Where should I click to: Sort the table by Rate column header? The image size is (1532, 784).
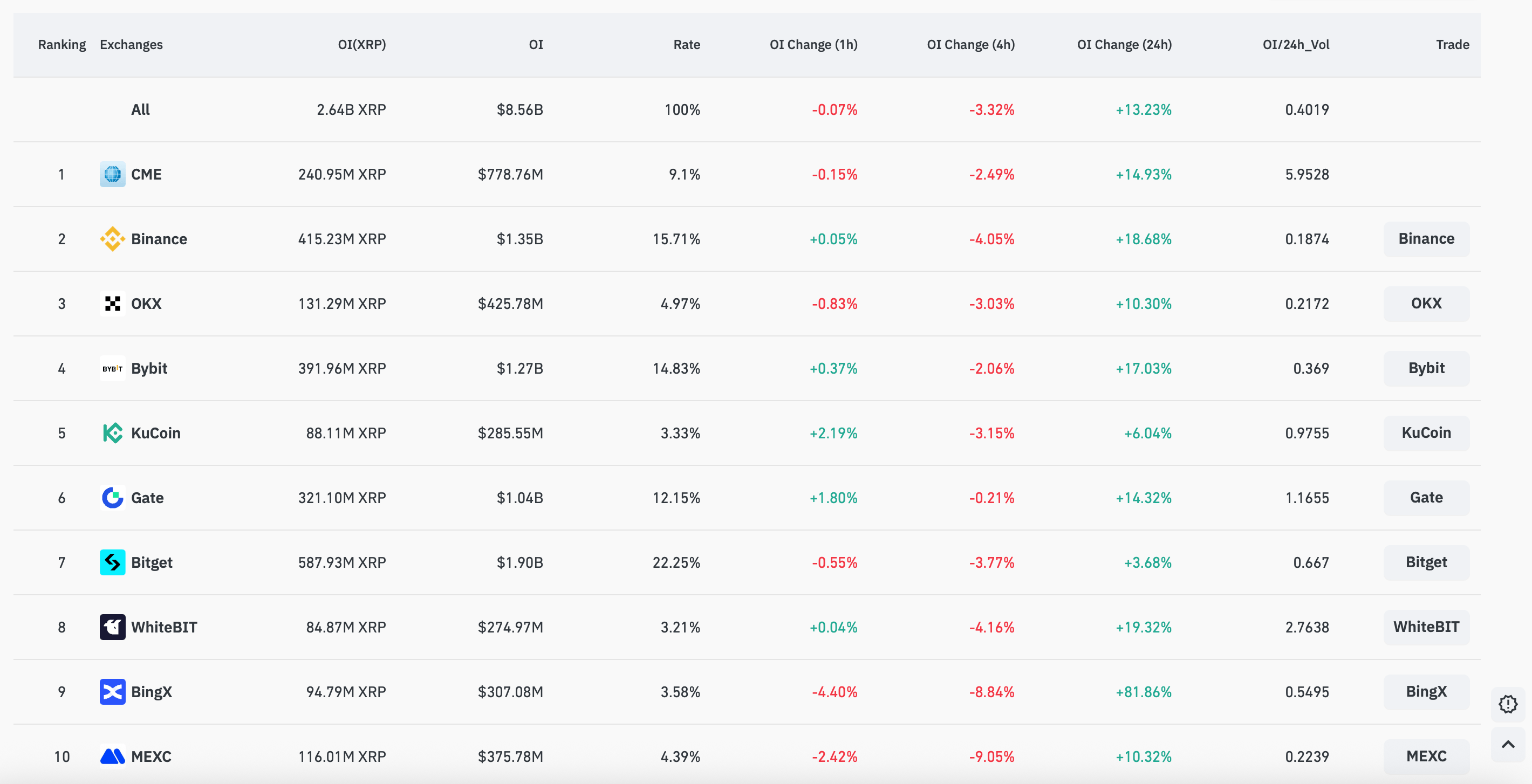pos(686,45)
